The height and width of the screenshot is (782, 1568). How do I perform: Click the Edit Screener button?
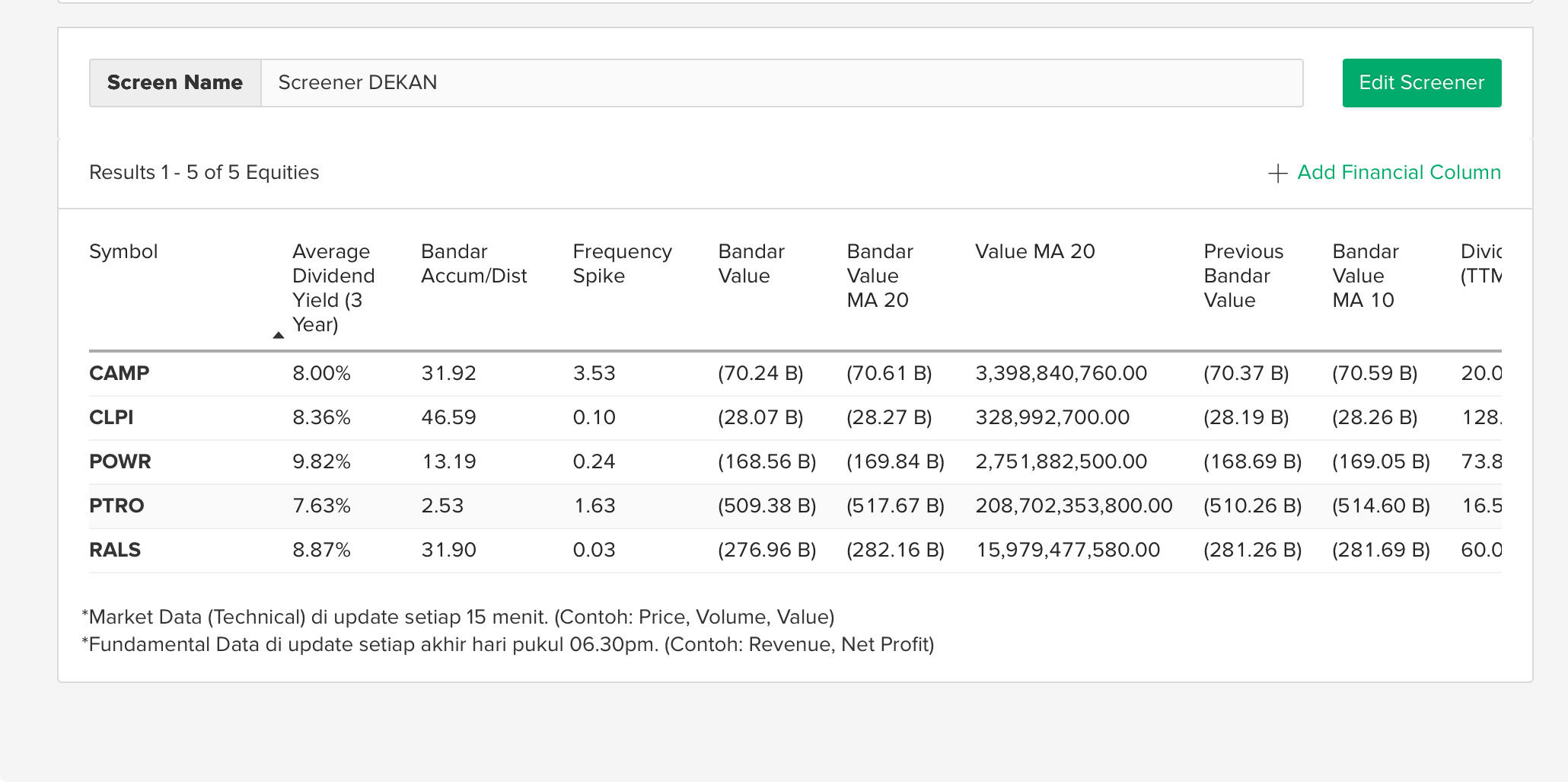(1421, 83)
